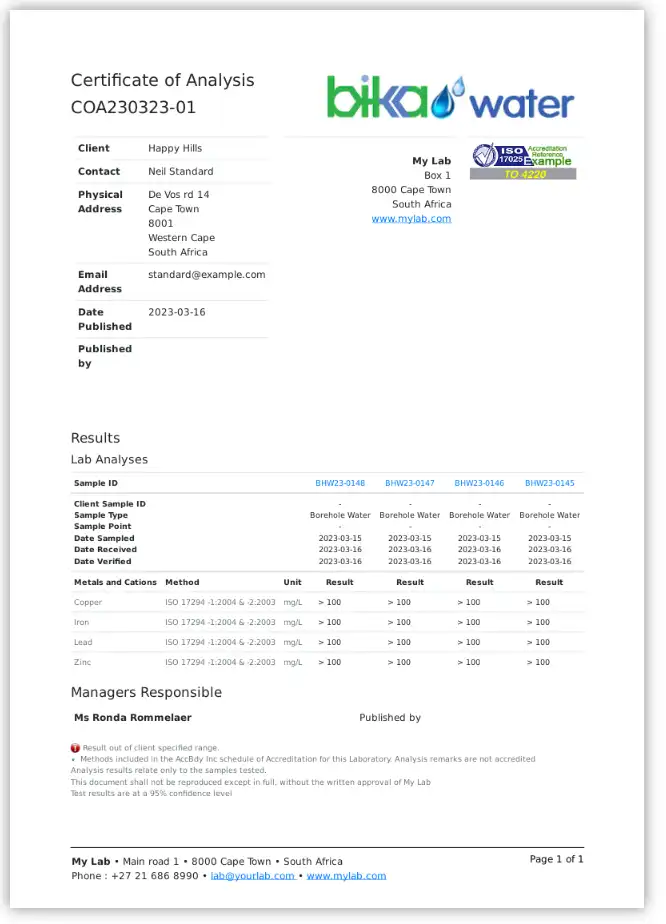Click the Date Verified label

[103, 562]
